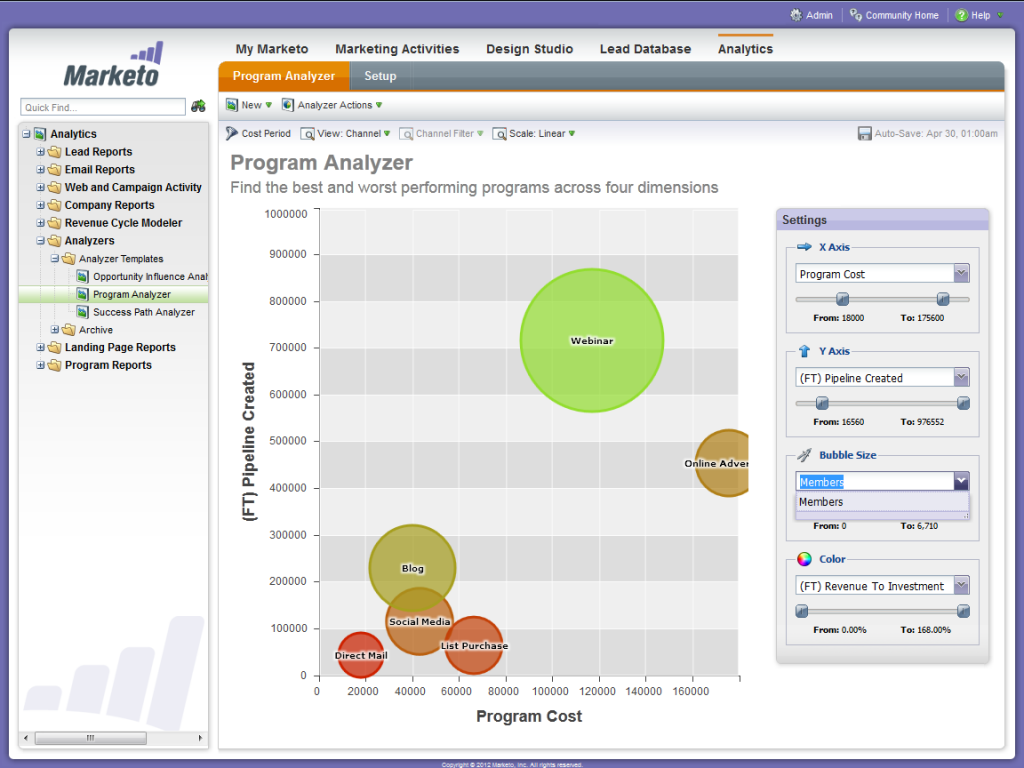Image resolution: width=1024 pixels, height=768 pixels.
Task: Open the Help link text
Action: point(980,15)
